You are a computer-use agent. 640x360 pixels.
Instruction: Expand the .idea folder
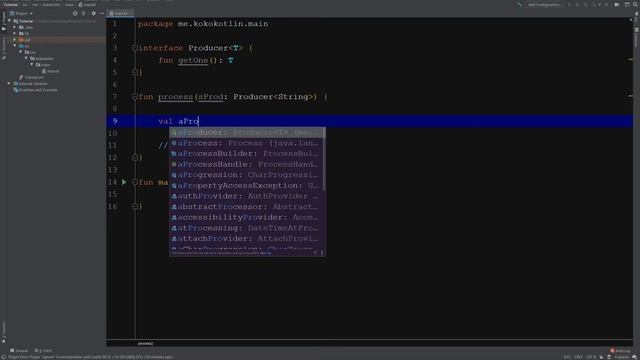pos(15,27)
